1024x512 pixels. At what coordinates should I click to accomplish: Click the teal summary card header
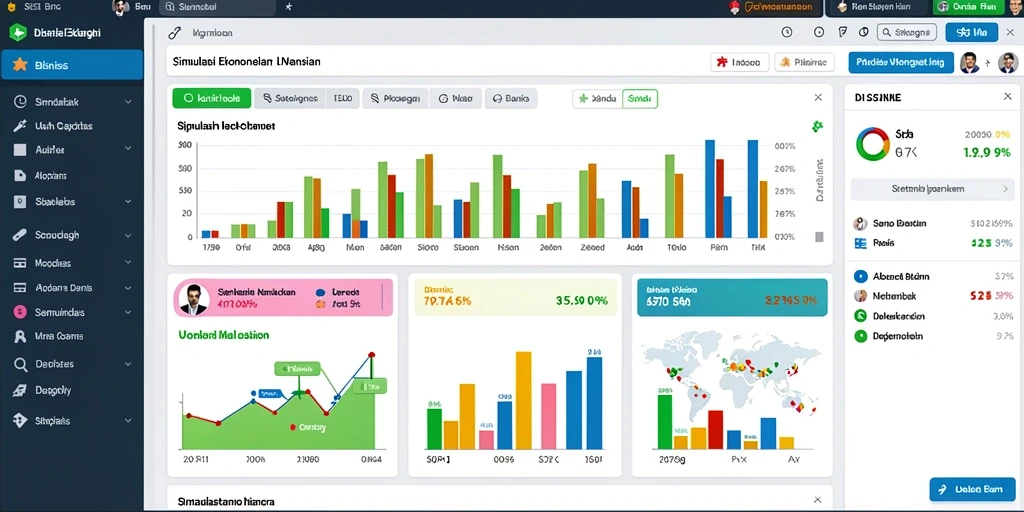point(731,297)
